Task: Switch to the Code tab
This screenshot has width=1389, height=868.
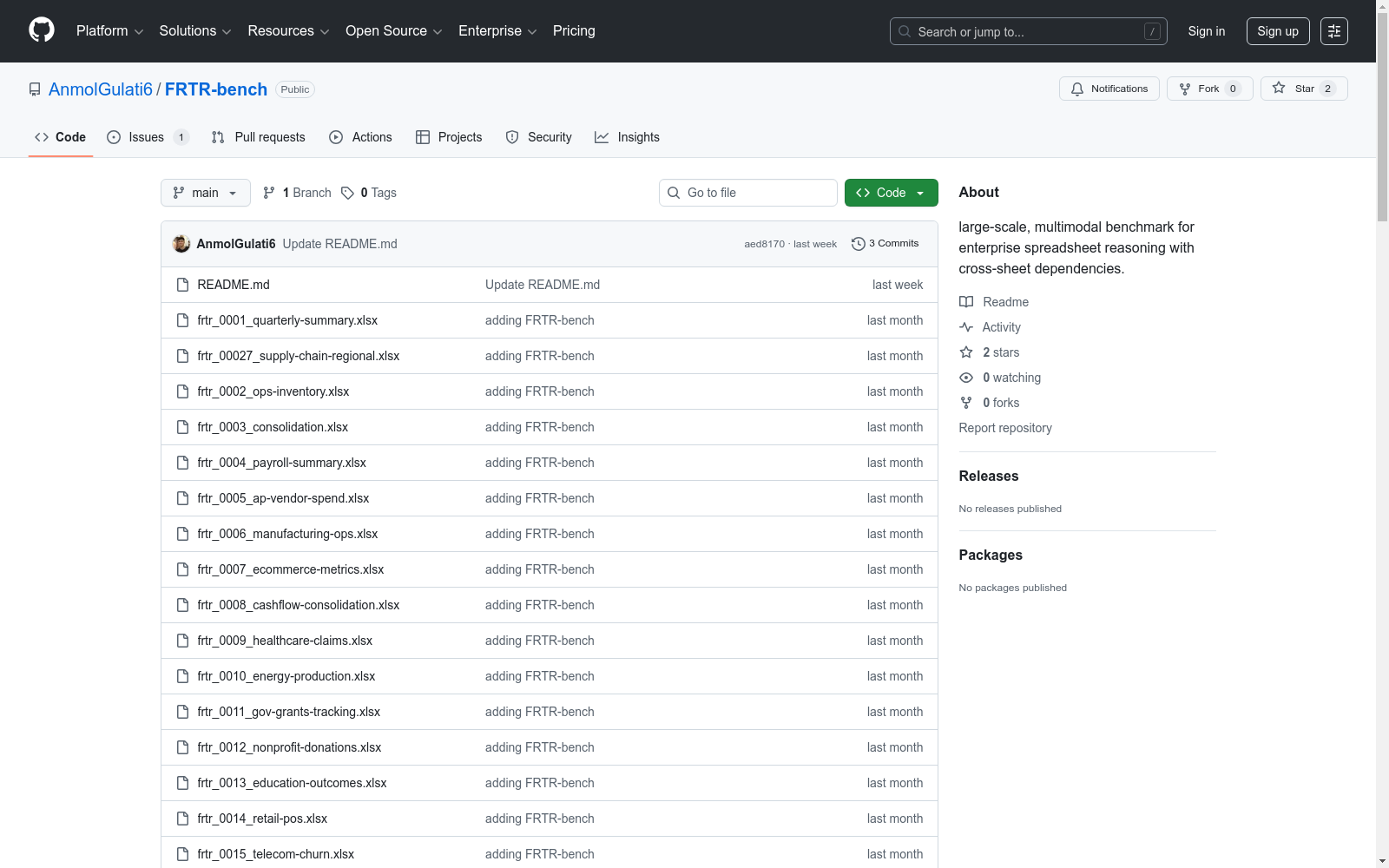Action: [x=61, y=137]
